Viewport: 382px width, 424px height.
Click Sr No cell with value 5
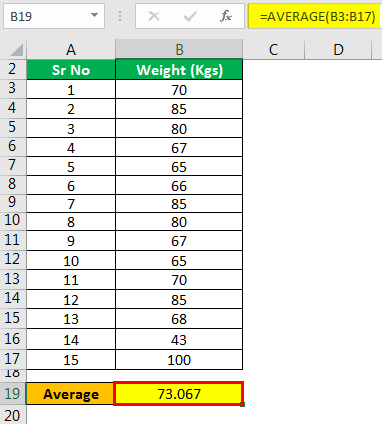pos(71,166)
